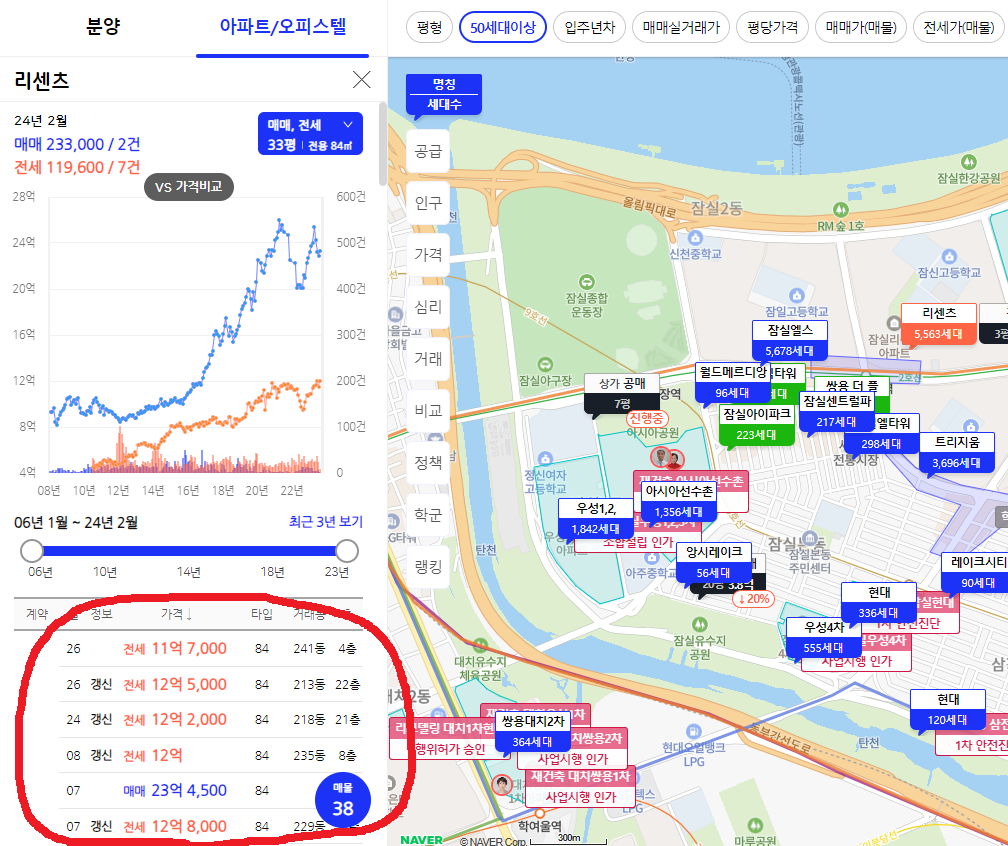Switch to the 분양 tab
Viewport: 1008px width, 846px height.
pyautogui.click(x=103, y=27)
